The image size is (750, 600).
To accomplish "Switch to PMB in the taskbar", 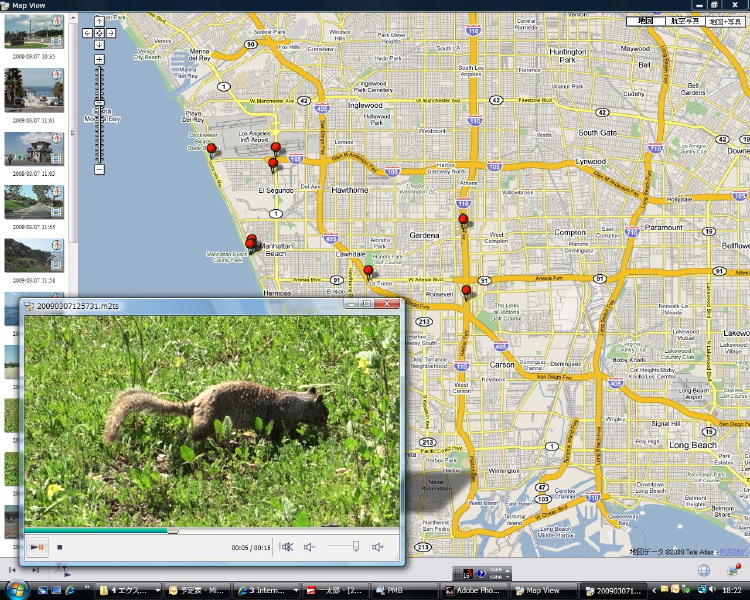I will (398, 590).
